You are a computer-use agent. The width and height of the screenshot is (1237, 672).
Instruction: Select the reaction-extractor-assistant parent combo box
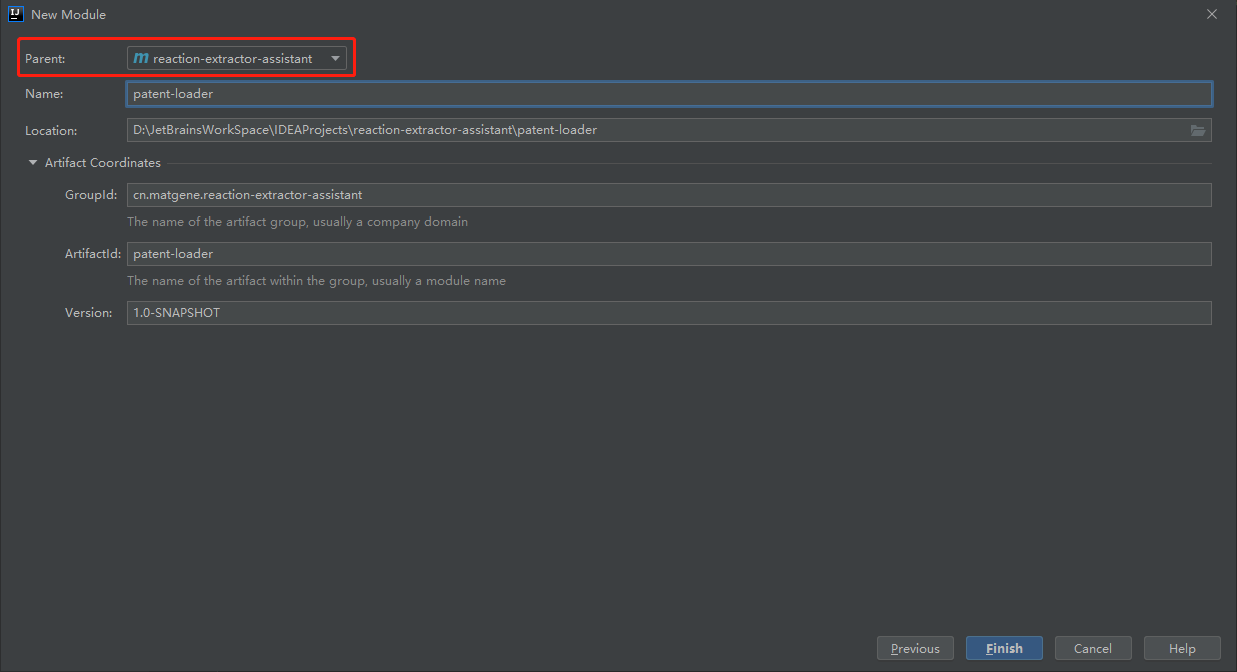[x=232, y=59]
